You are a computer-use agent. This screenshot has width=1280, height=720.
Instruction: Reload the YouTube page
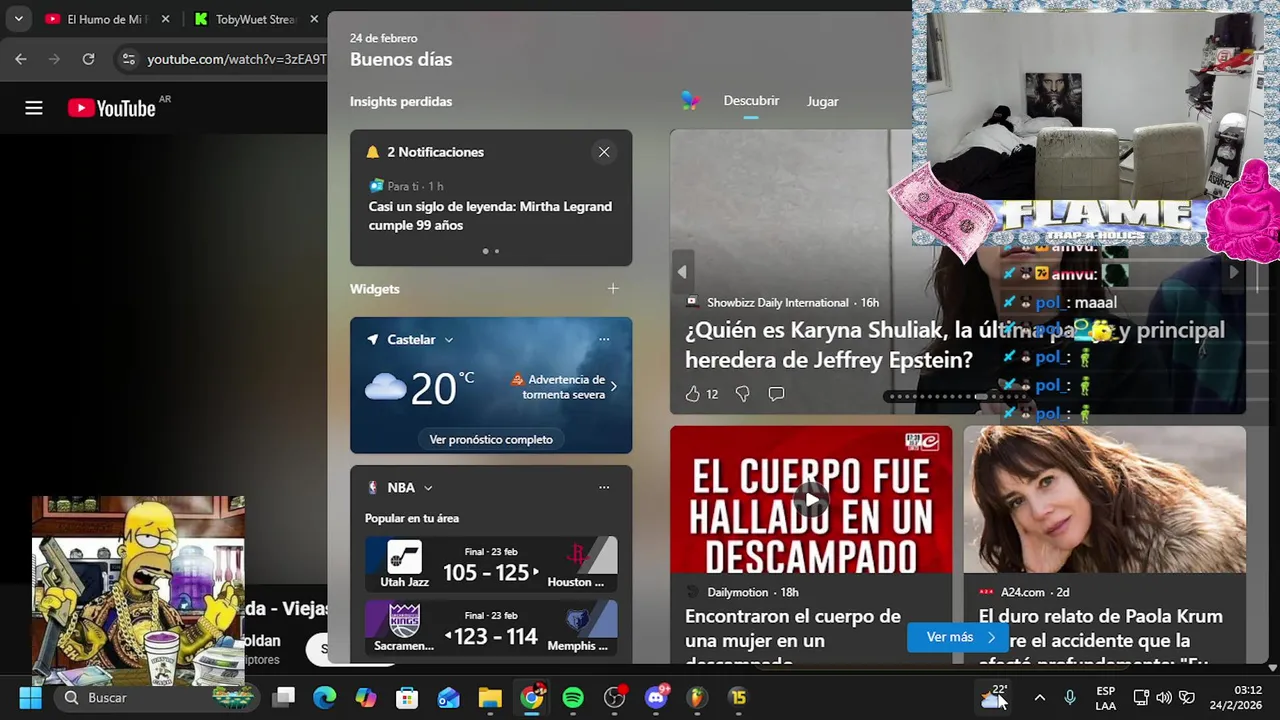(88, 59)
